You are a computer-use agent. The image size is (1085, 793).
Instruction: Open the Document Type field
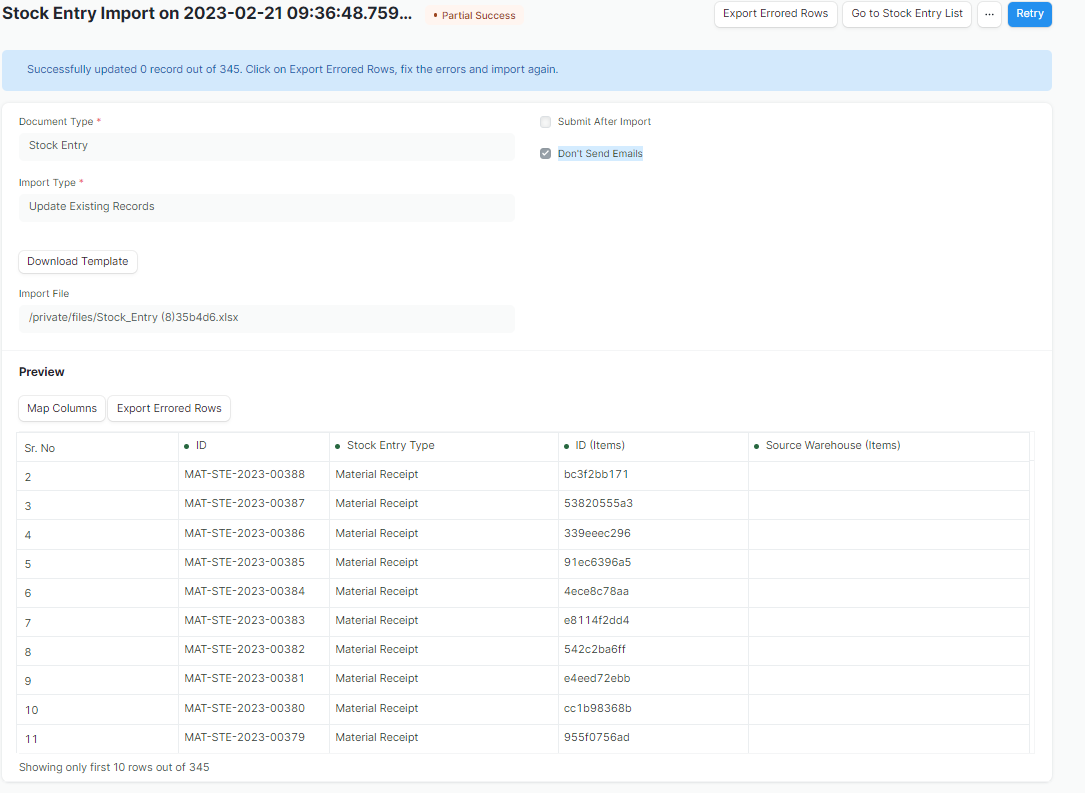pos(267,146)
